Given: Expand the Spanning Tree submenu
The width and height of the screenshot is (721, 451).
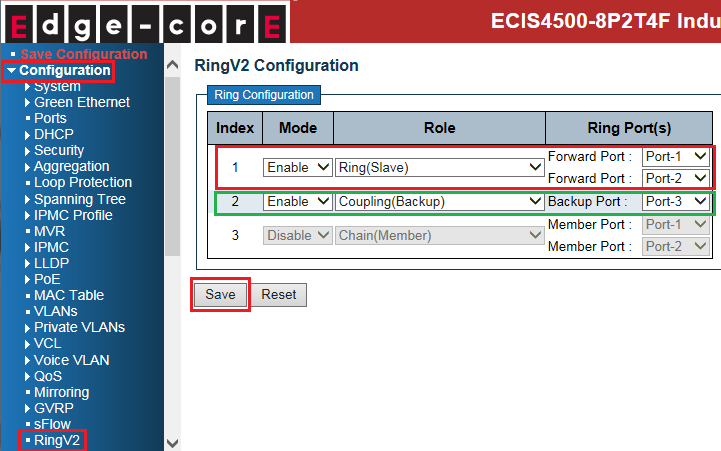Looking at the screenshot, I should tap(79, 199).
